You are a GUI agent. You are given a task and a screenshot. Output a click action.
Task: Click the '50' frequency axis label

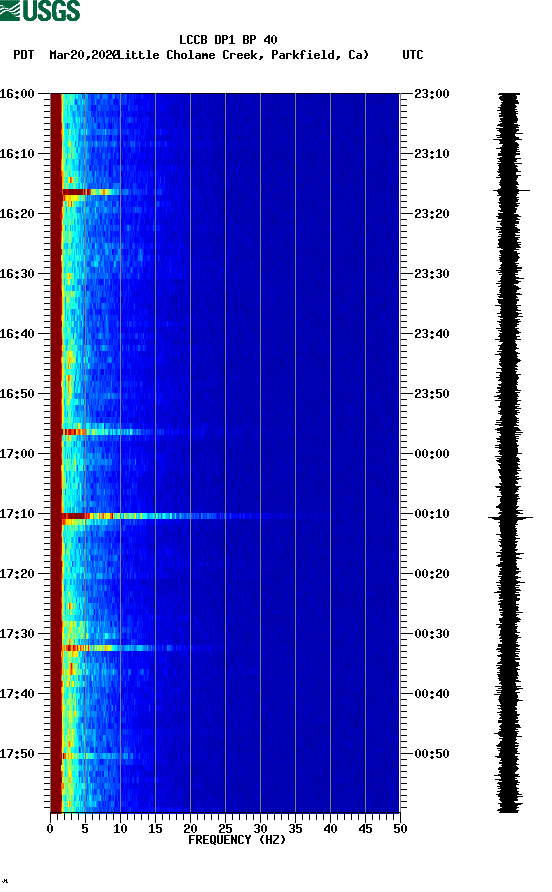pyautogui.click(x=400, y=829)
